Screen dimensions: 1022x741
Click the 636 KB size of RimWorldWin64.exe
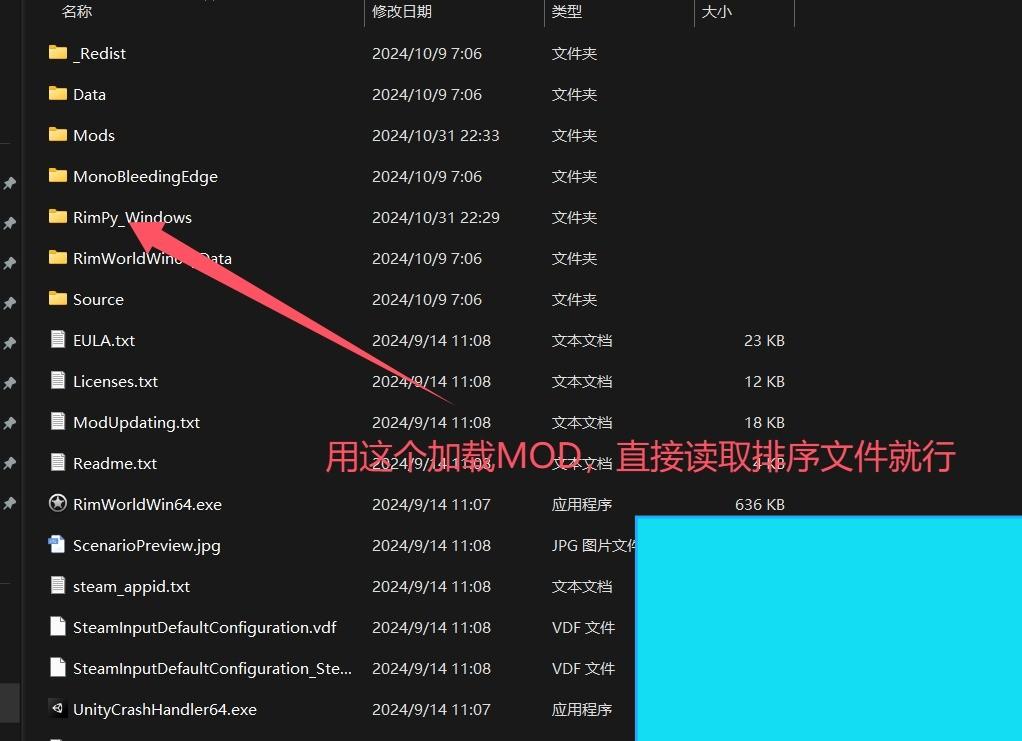(759, 504)
